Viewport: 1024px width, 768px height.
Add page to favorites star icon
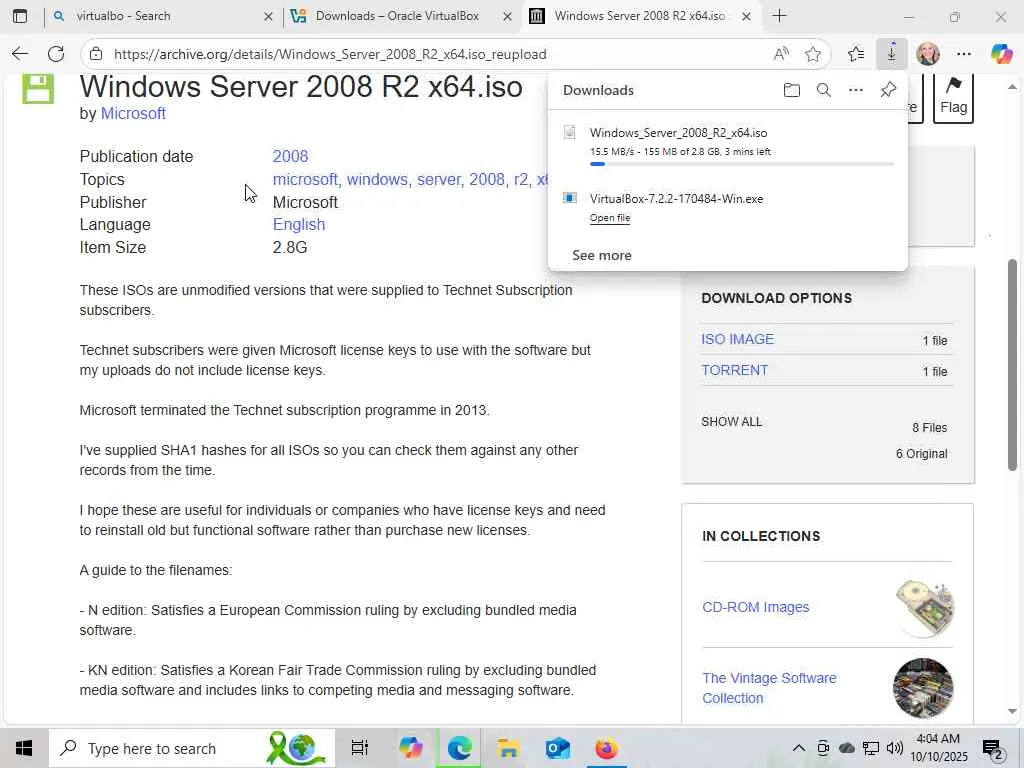click(812, 54)
